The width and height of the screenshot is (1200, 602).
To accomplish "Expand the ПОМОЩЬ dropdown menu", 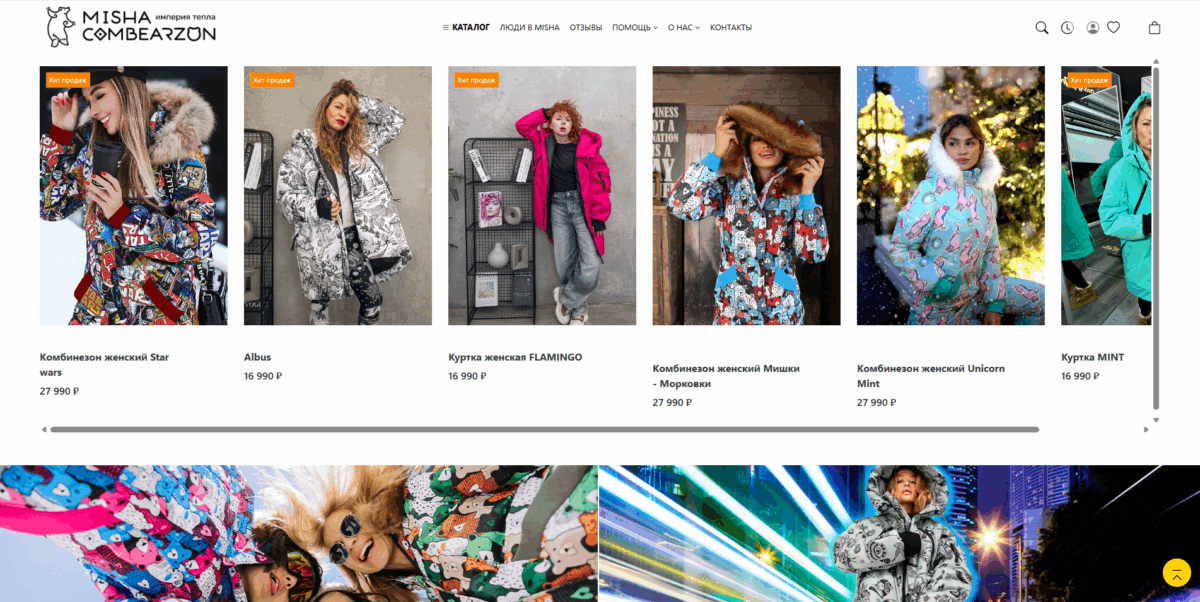I will coord(634,28).
